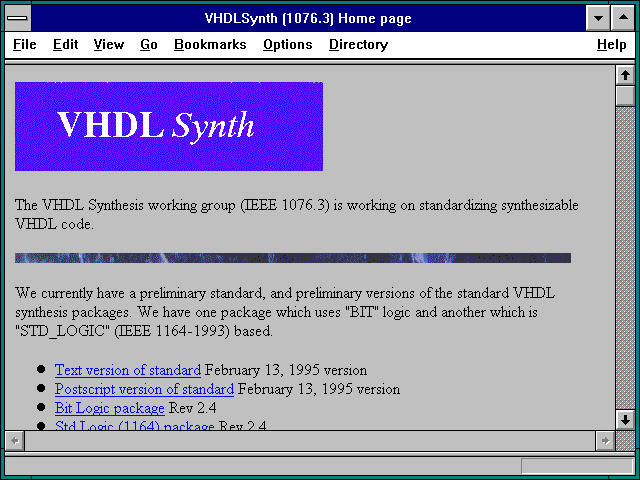
Task: Minimize window with the down-arrow title button
Action: click(598, 18)
